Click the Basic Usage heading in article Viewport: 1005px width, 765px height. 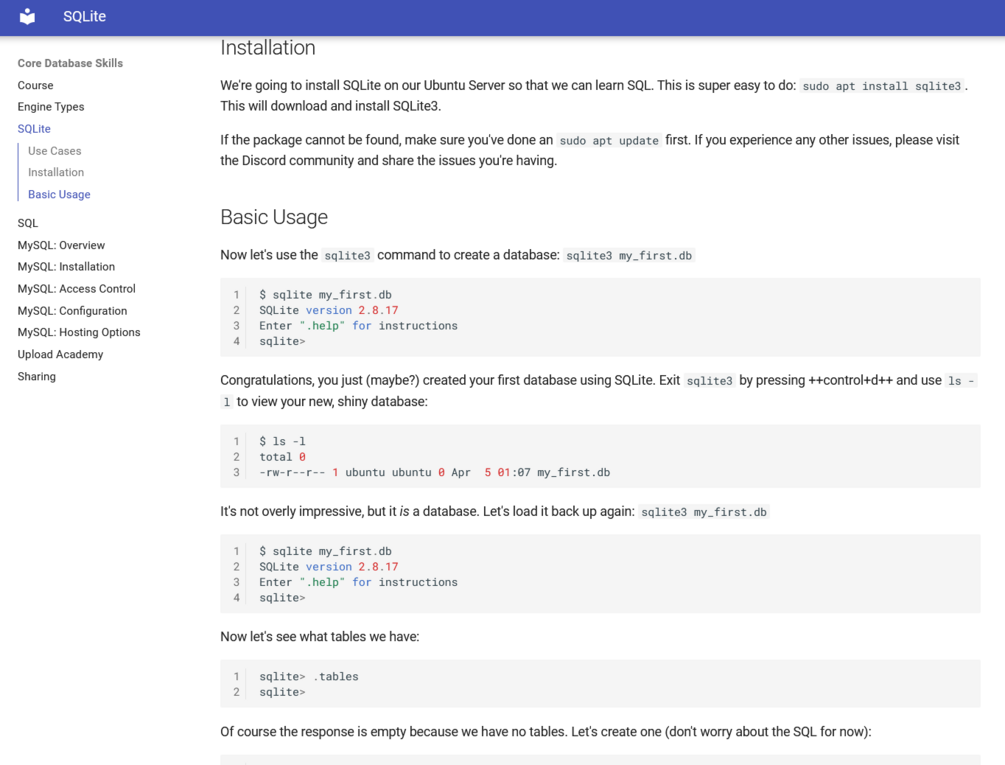[x=274, y=217]
